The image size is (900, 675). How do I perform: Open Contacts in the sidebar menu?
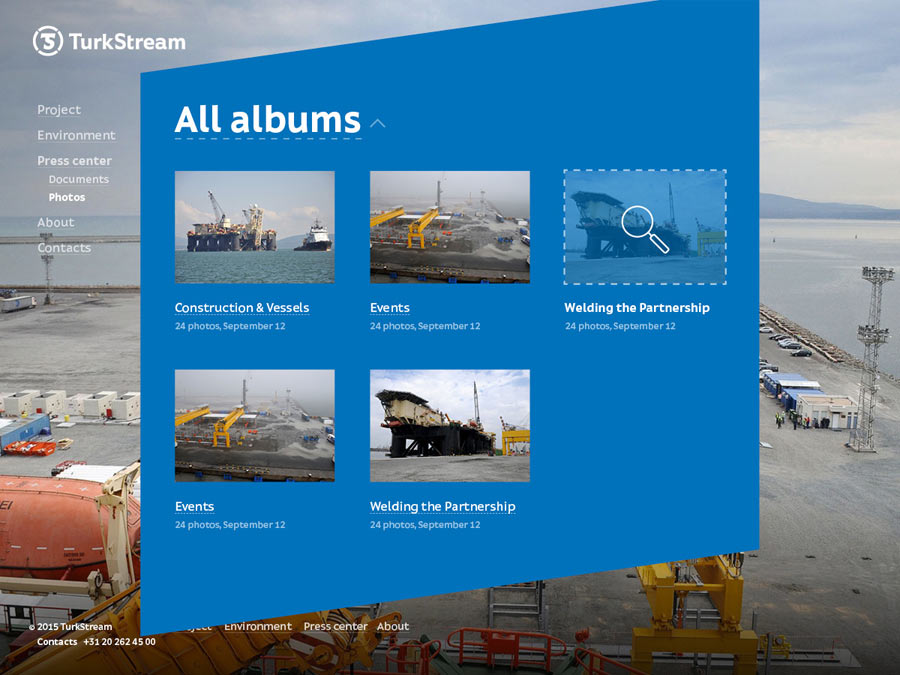[x=64, y=248]
